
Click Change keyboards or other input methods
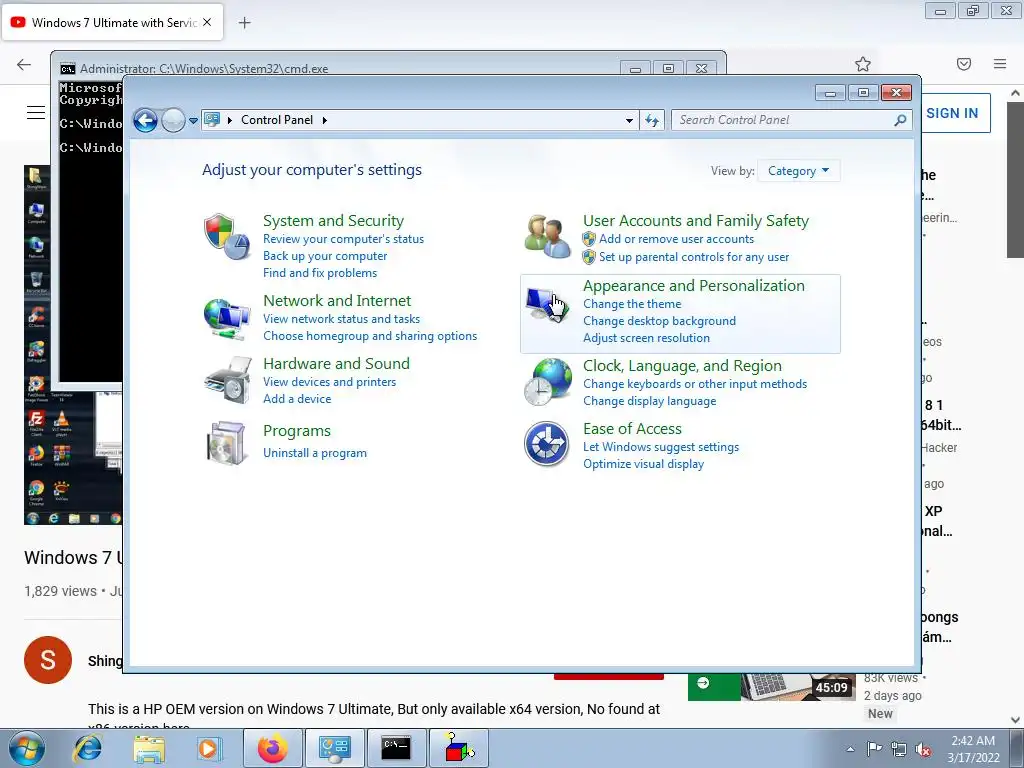tap(695, 384)
